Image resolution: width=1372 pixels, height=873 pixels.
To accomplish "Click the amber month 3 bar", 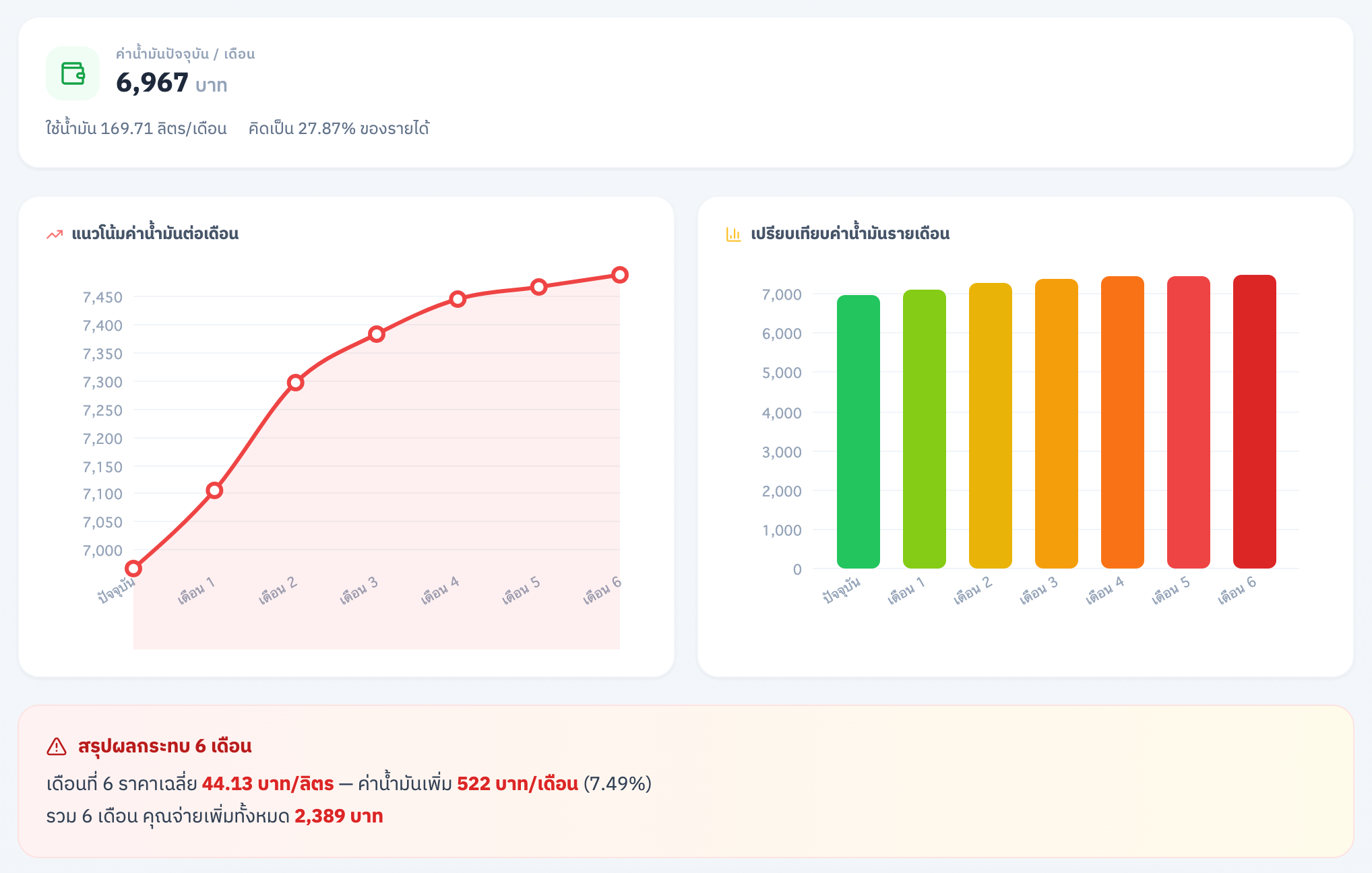I will click(1056, 423).
